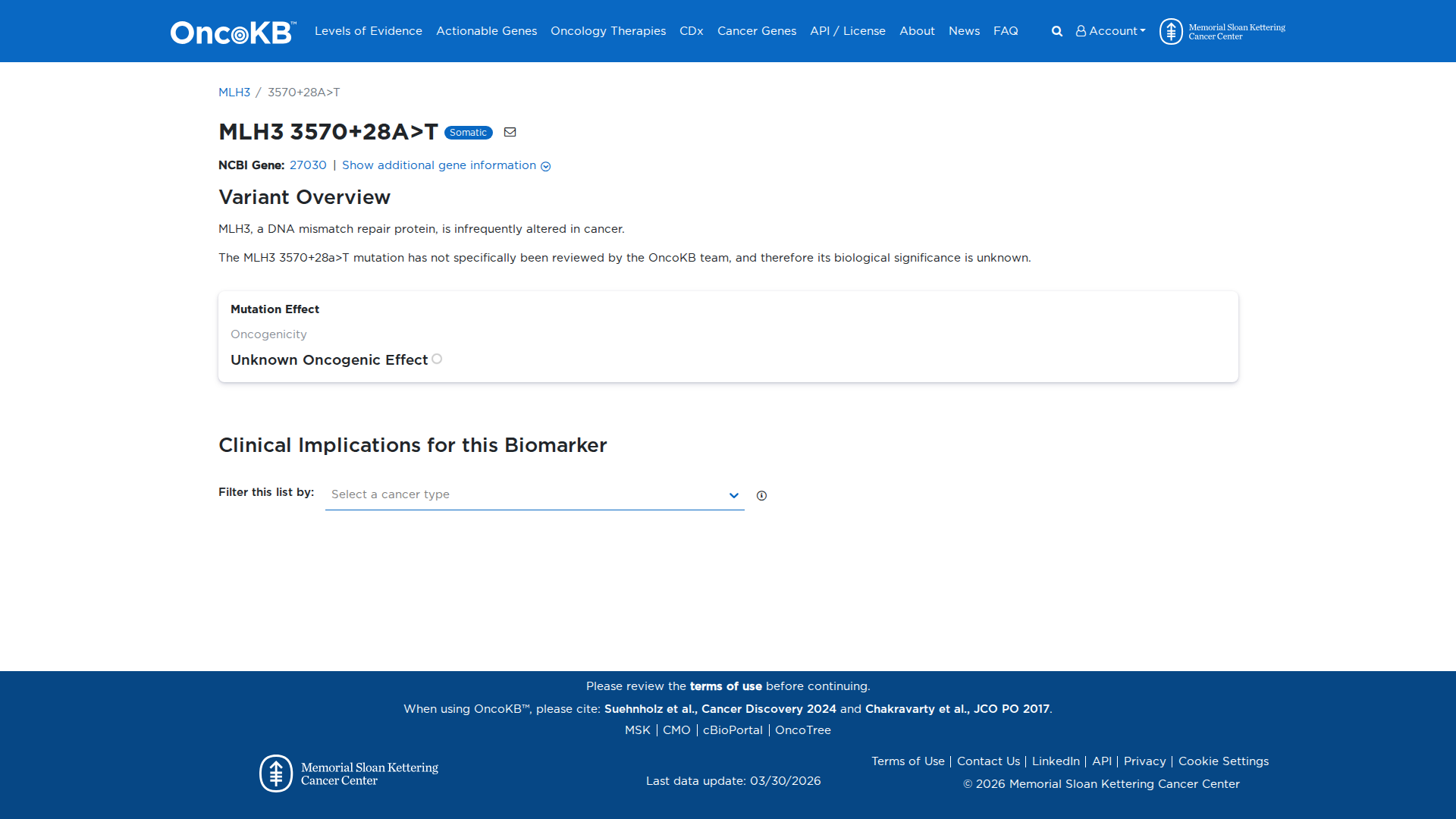Click the Memorial Sloan Kettering logo in the header
The height and width of the screenshot is (819, 1456).
1221,31
